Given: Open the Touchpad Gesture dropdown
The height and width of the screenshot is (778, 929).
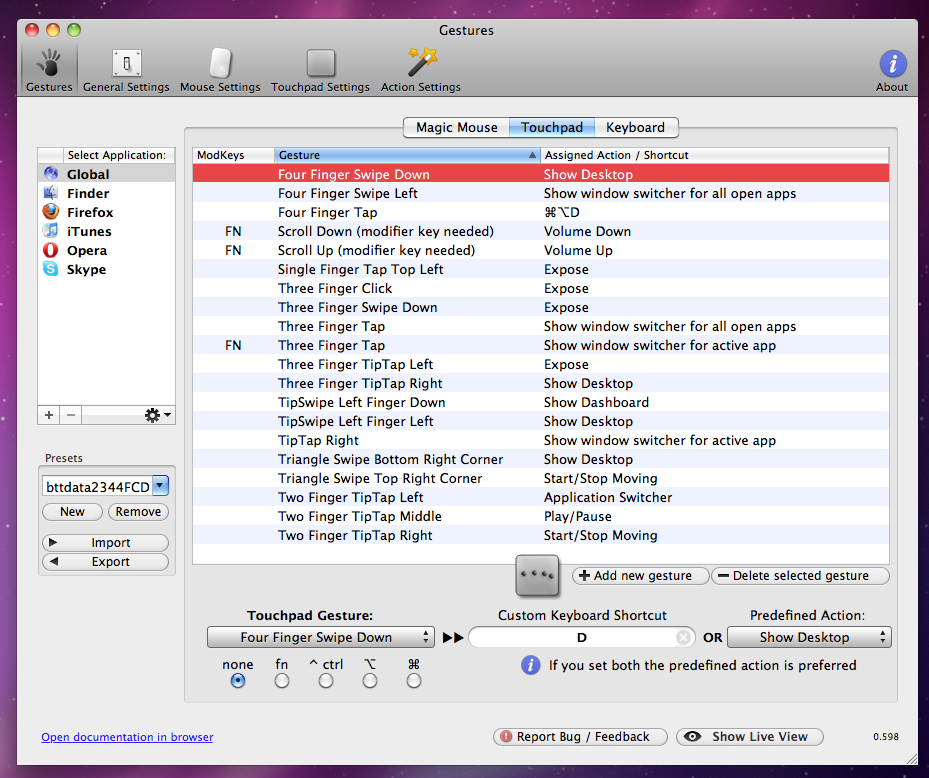Looking at the screenshot, I should coord(321,638).
